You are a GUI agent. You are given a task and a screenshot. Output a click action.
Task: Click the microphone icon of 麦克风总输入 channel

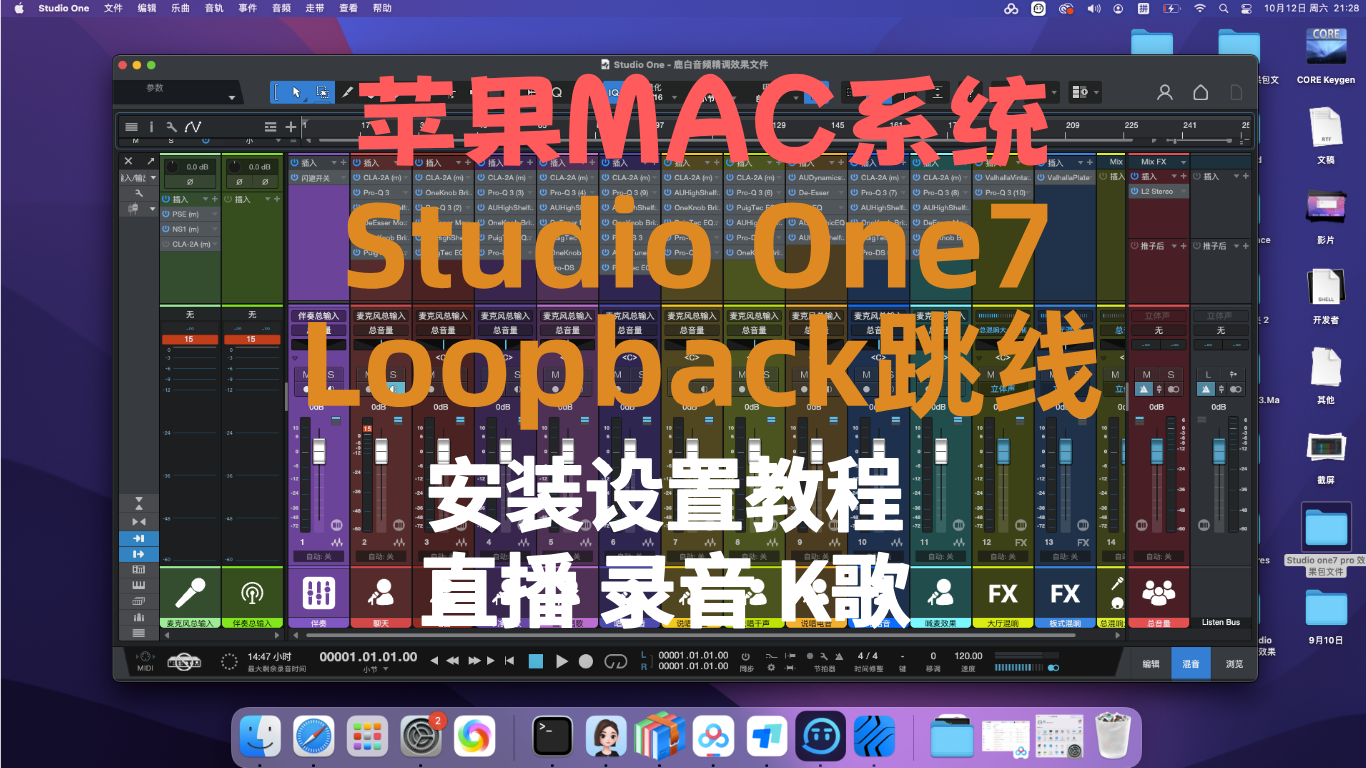[189, 593]
